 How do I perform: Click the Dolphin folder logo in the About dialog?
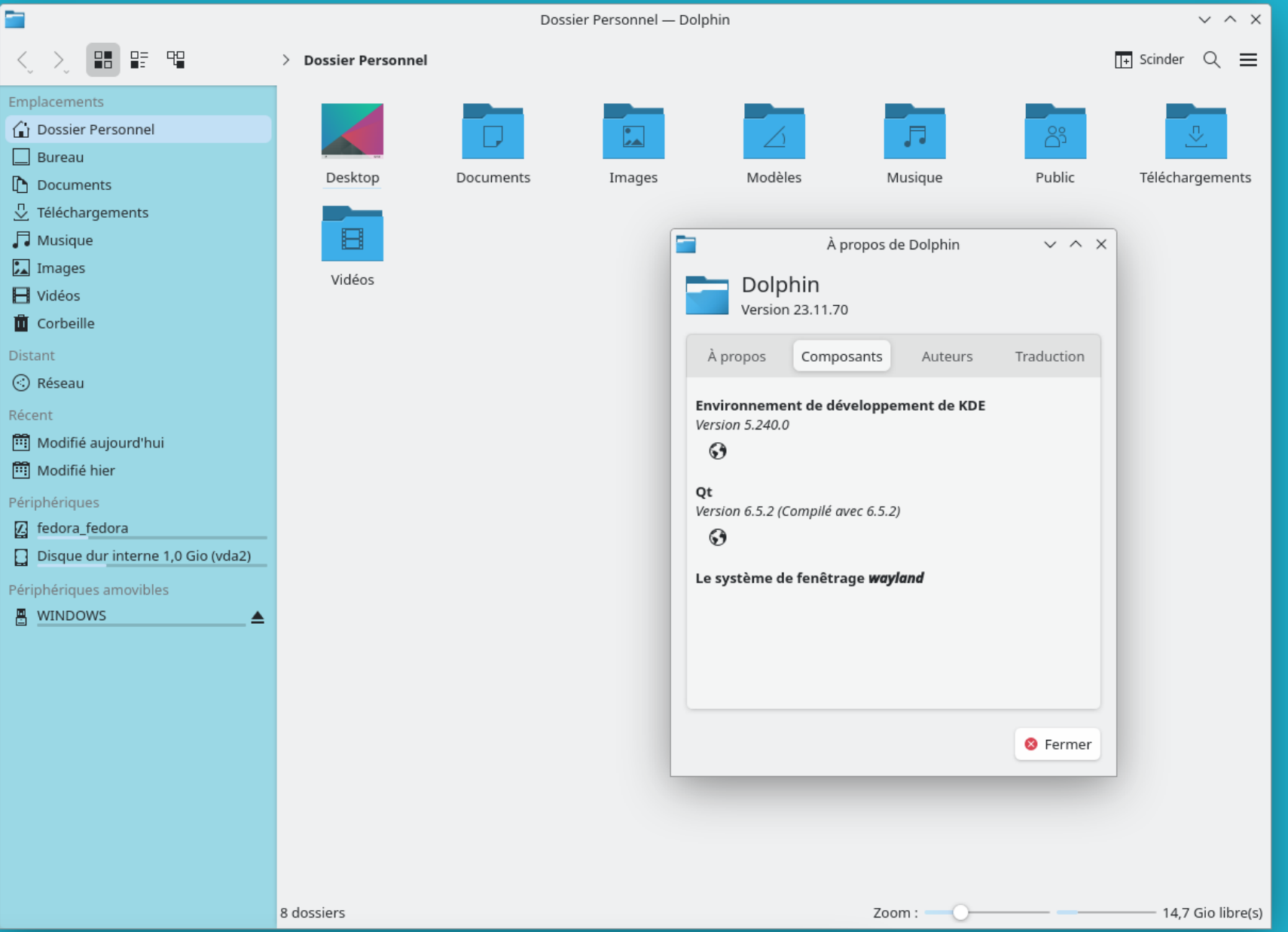tap(707, 295)
